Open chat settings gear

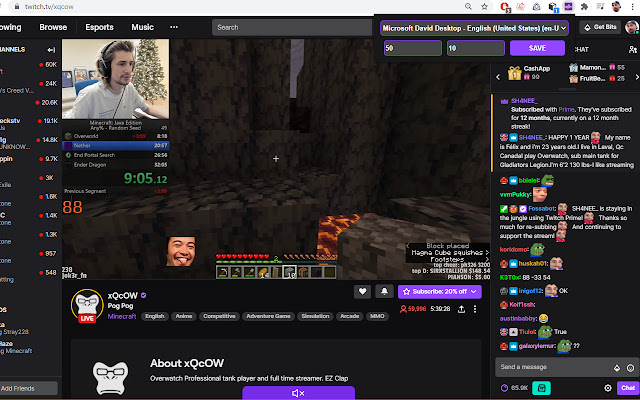608,388
